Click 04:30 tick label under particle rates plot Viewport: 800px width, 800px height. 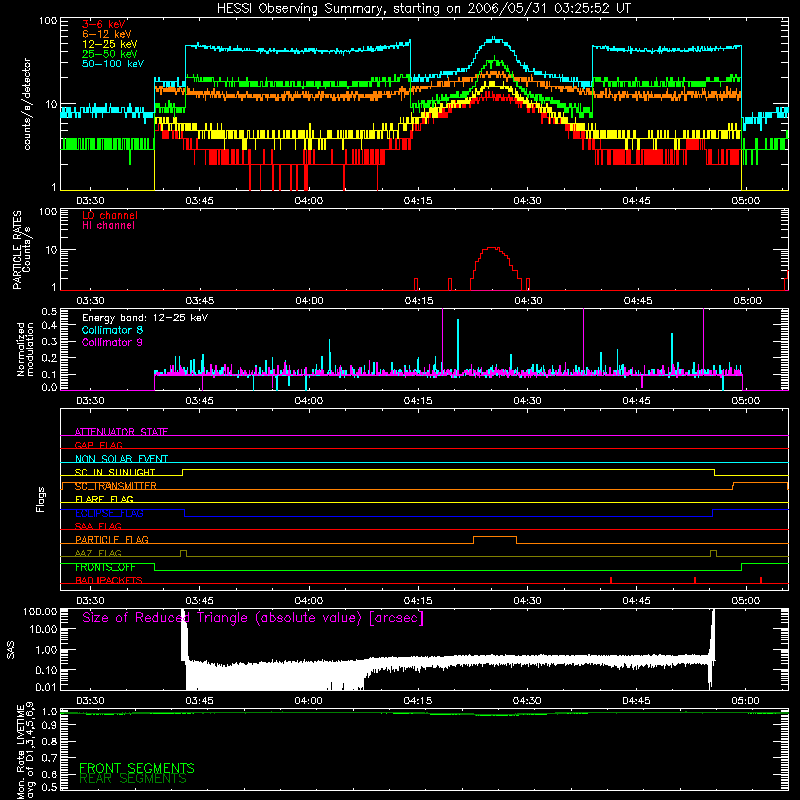pyautogui.click(x=528, y=301)
